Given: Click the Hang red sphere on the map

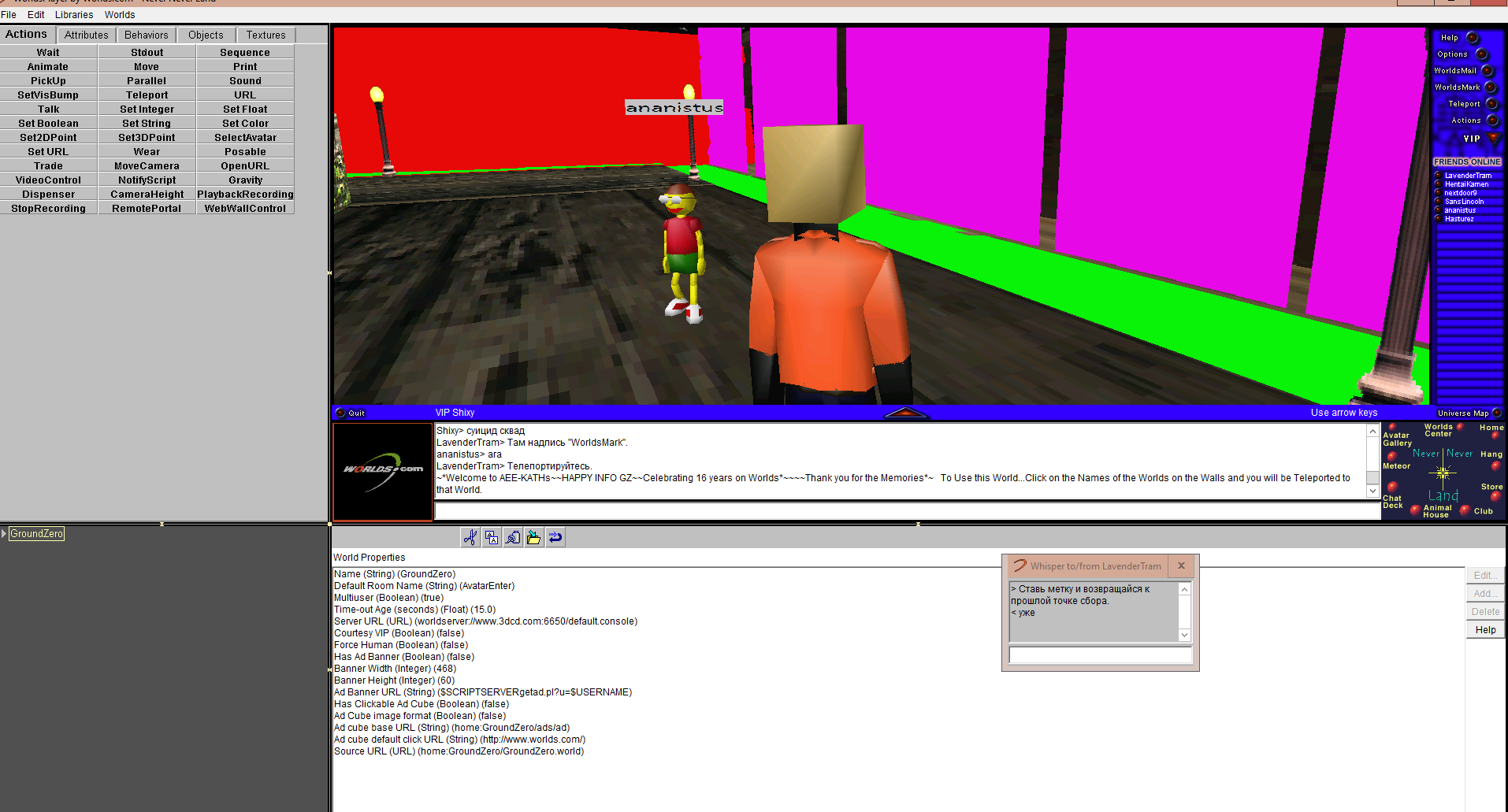Looking at the screenshot, I should tap(1495, 465).
